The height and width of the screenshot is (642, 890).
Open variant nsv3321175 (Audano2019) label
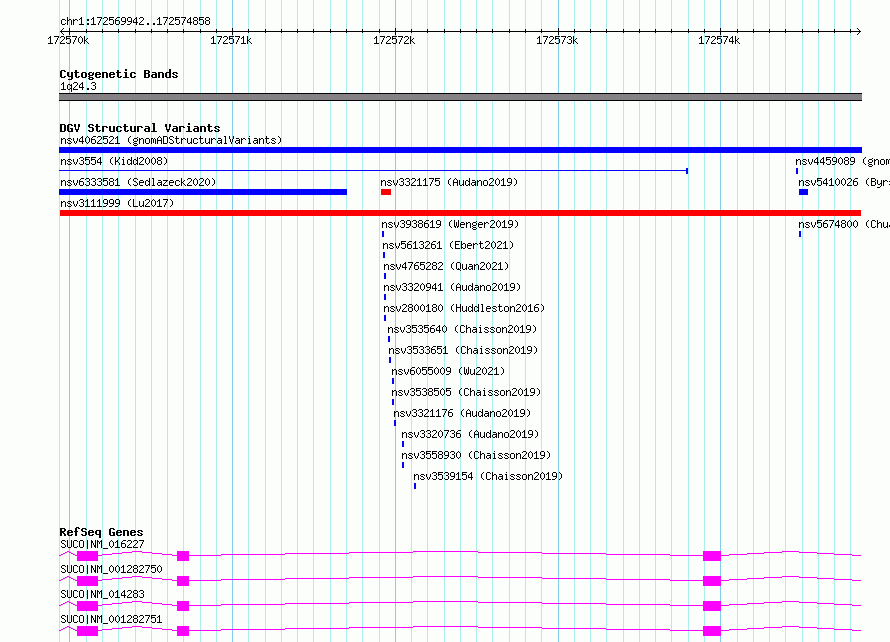[449, 182]
